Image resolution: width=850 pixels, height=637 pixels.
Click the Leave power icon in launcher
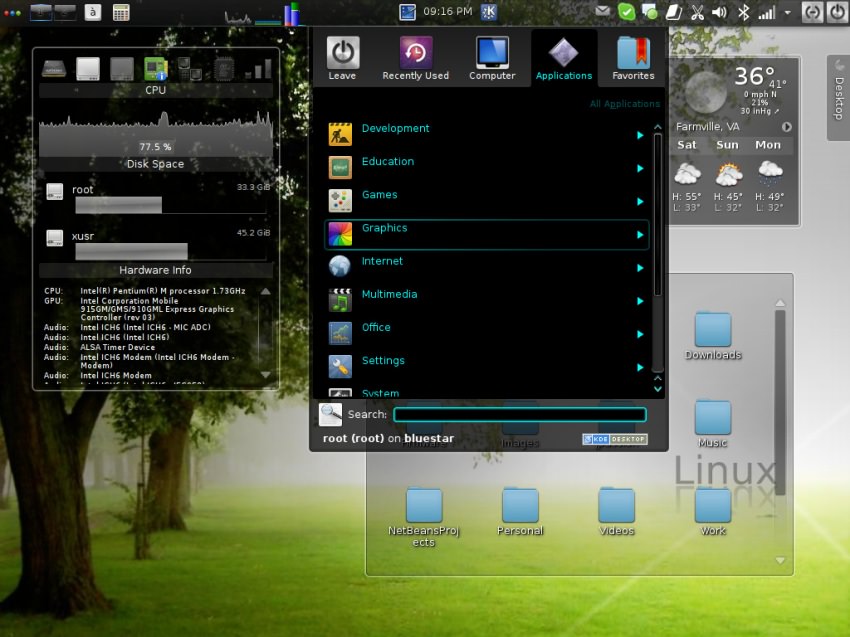(x=342, y=54)
